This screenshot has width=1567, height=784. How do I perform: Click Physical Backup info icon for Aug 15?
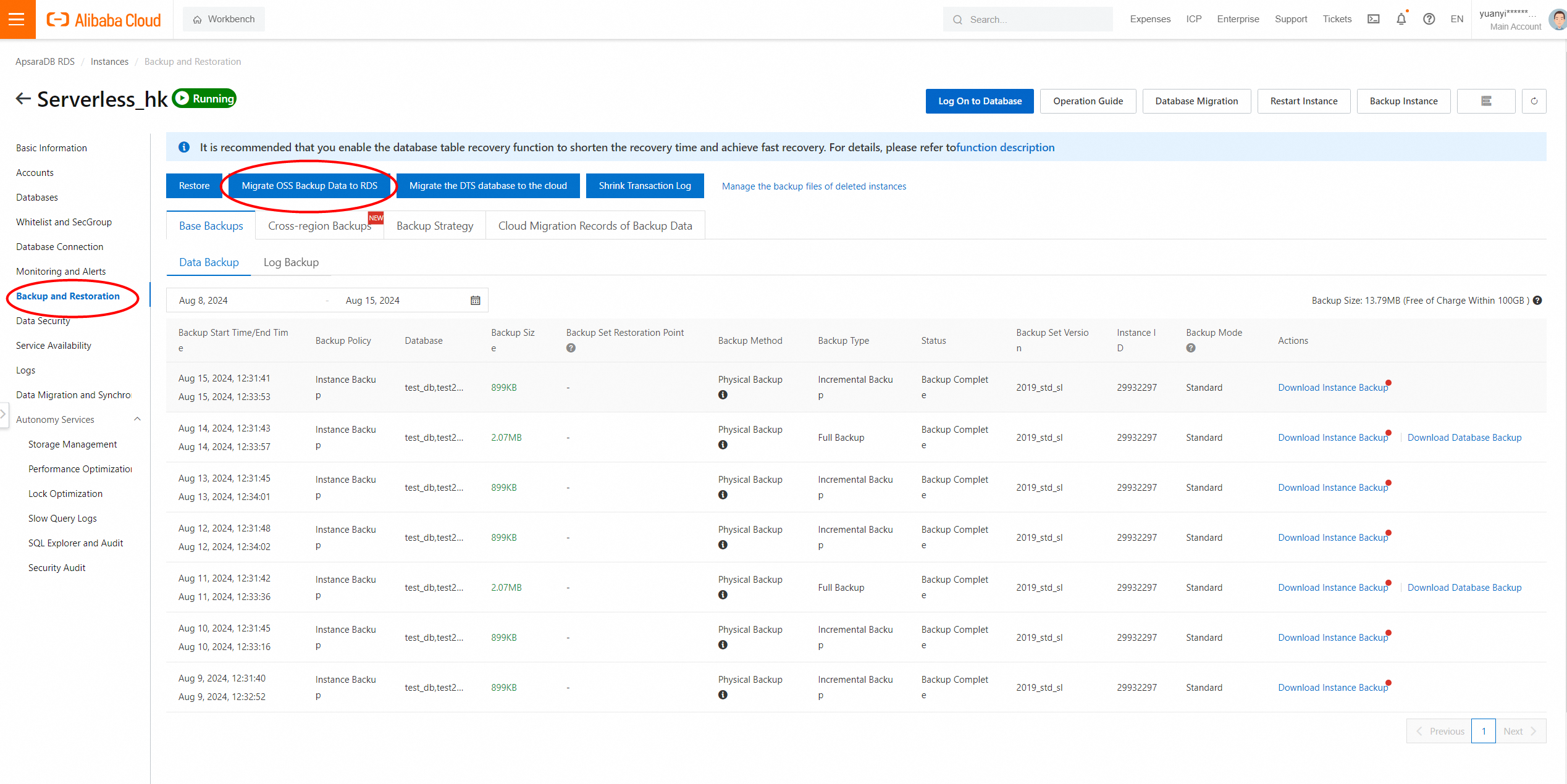(723, 395)
